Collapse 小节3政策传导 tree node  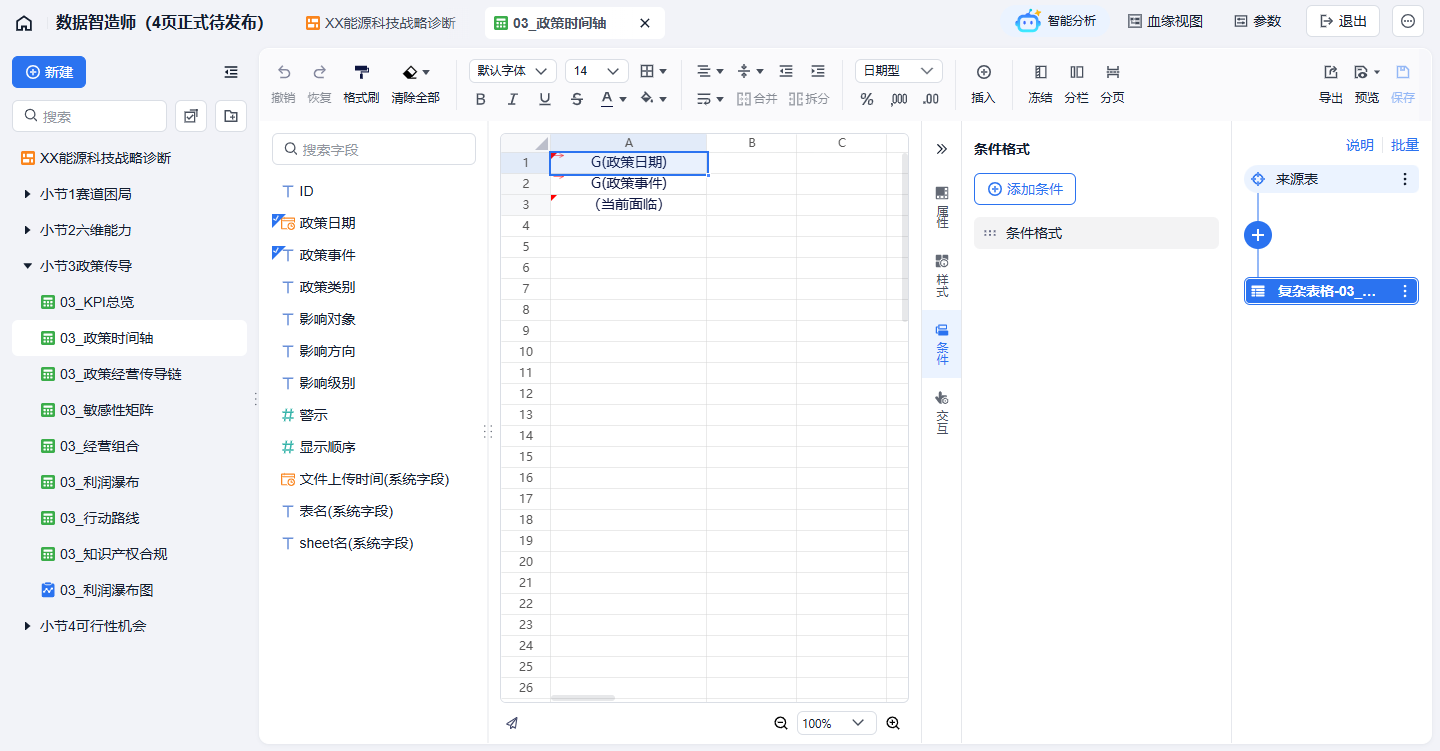click(27, 266)
